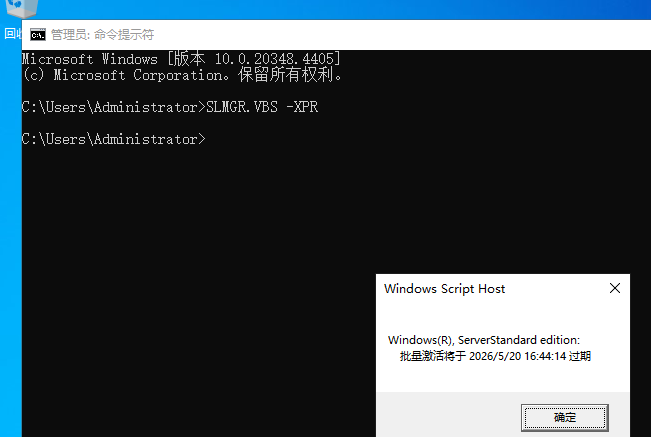Click the command prompt icon in the title bar

coord(38,35)
